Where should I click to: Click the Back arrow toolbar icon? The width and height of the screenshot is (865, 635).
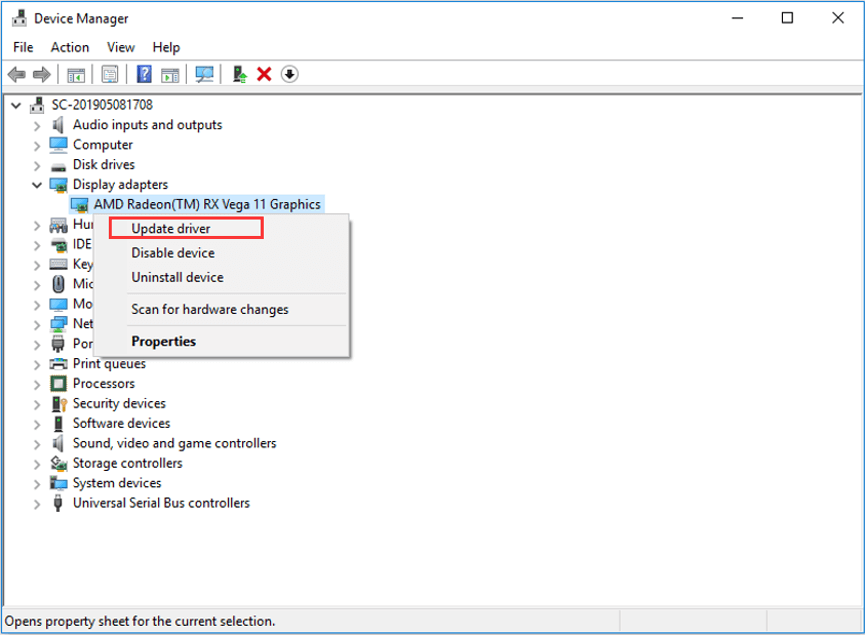click(x=17, y=74)
